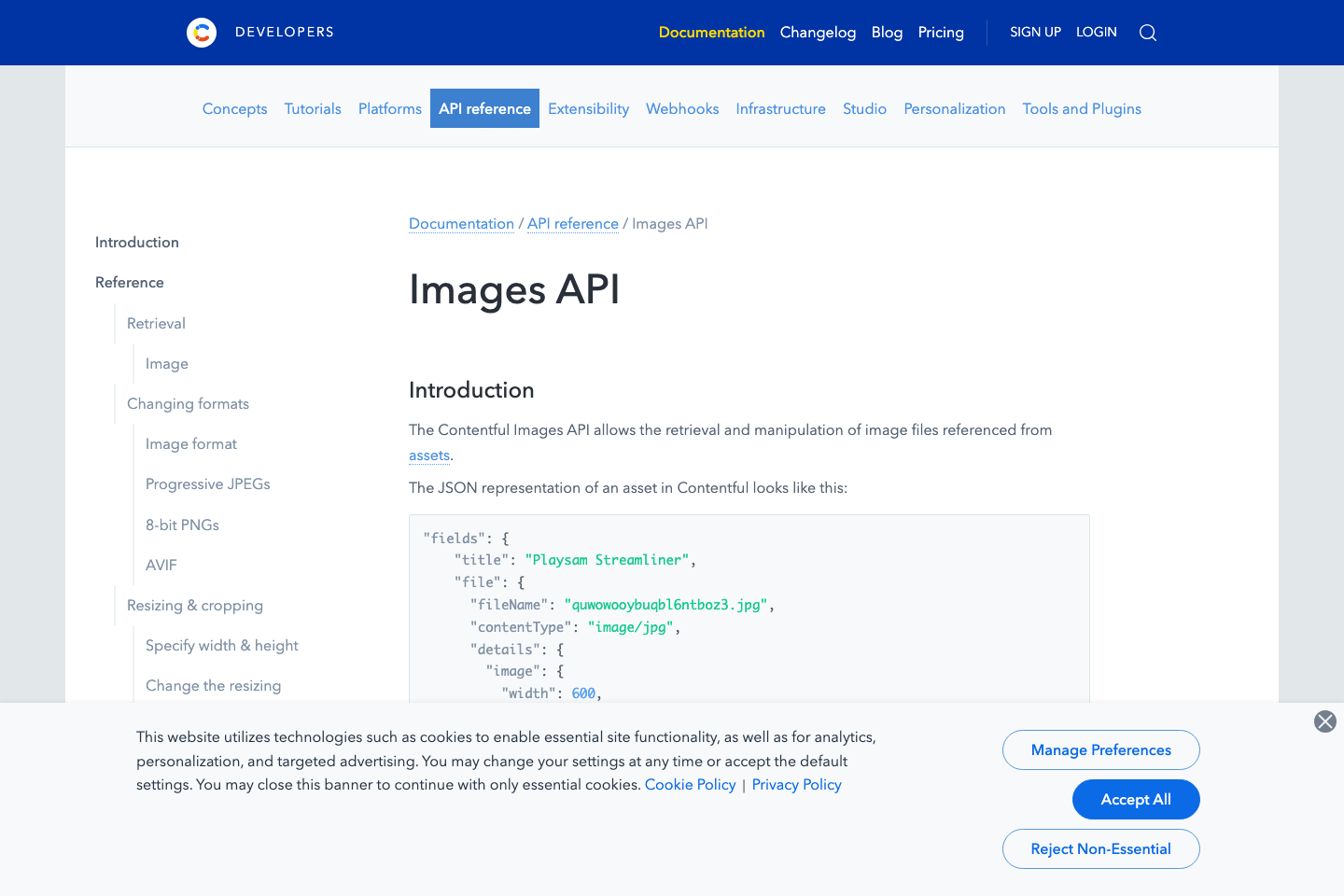The height and width of the screenshot is (896, 1344).
Task: Navigate via the API reference breadcrumb
Action: [572, 223]
